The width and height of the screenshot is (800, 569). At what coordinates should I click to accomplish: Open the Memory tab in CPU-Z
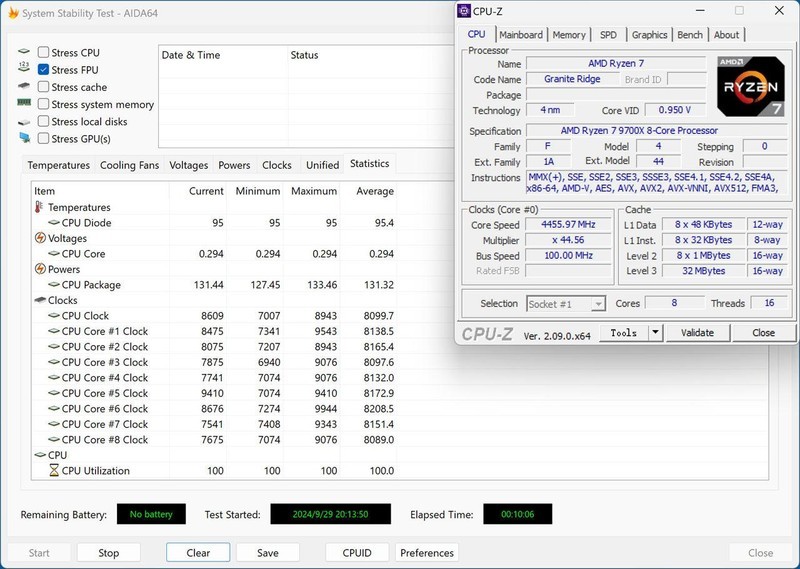pyautogui.click(x=569, y=35)
